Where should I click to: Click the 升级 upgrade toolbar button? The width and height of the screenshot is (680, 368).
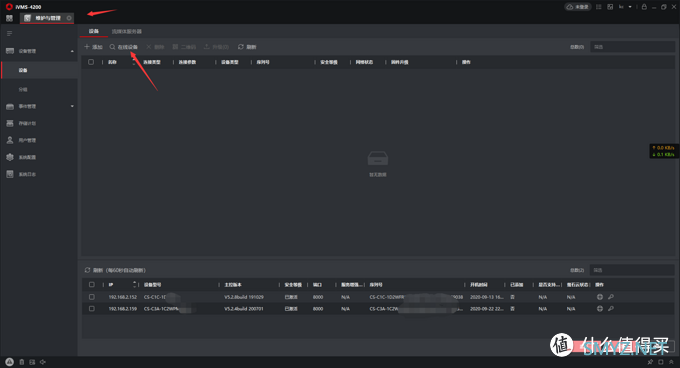pyautogui.click(x=216, y=47)
